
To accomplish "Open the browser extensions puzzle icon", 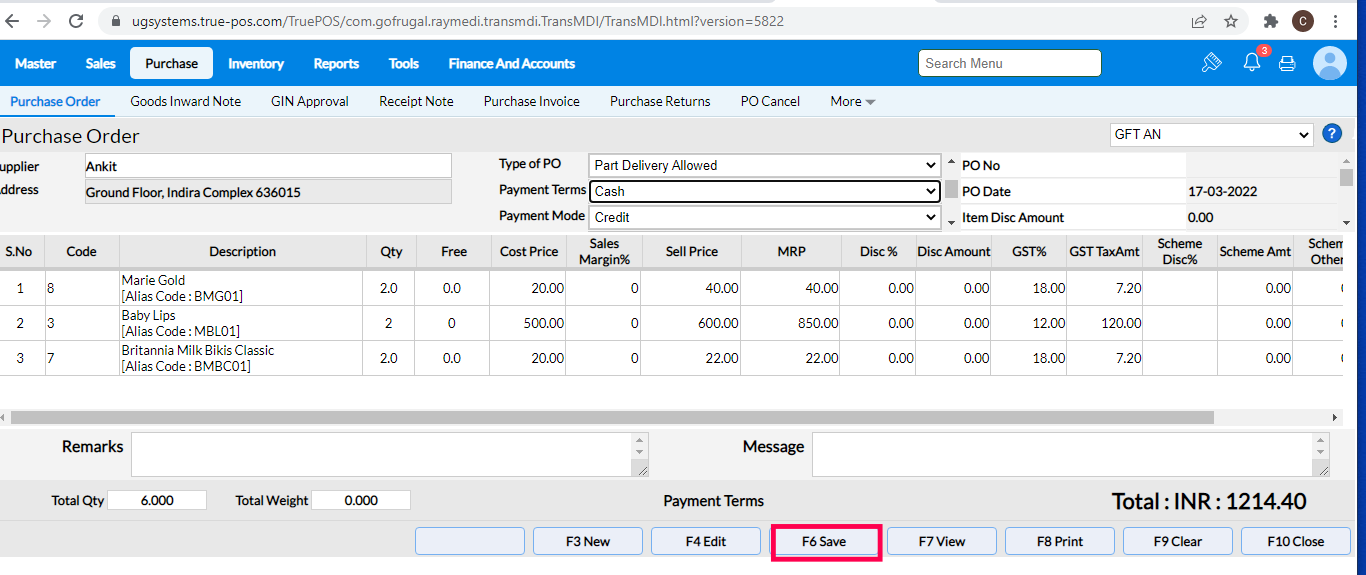I will click(1271, 21).
